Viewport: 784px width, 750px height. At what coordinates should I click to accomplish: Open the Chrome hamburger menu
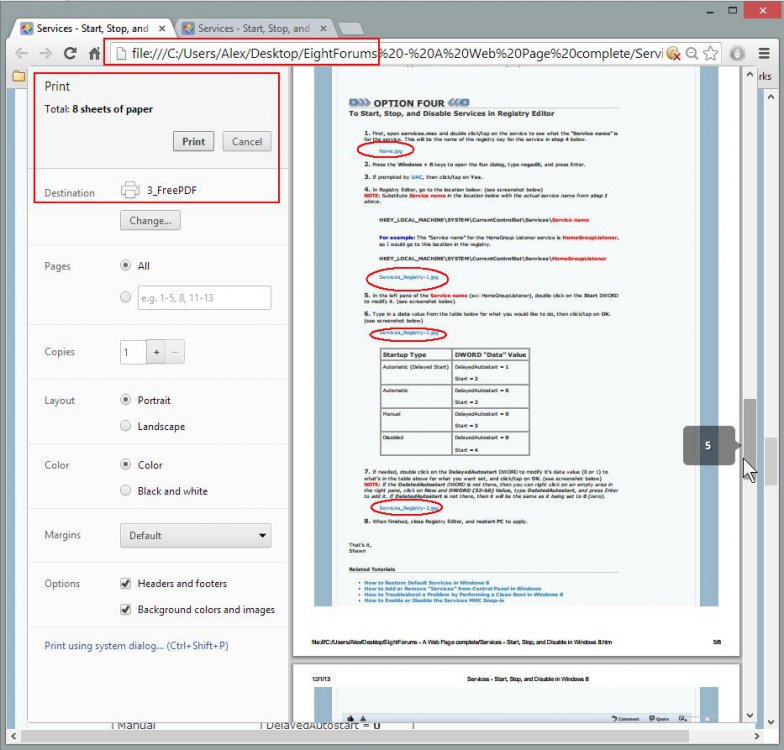(765, 54)
